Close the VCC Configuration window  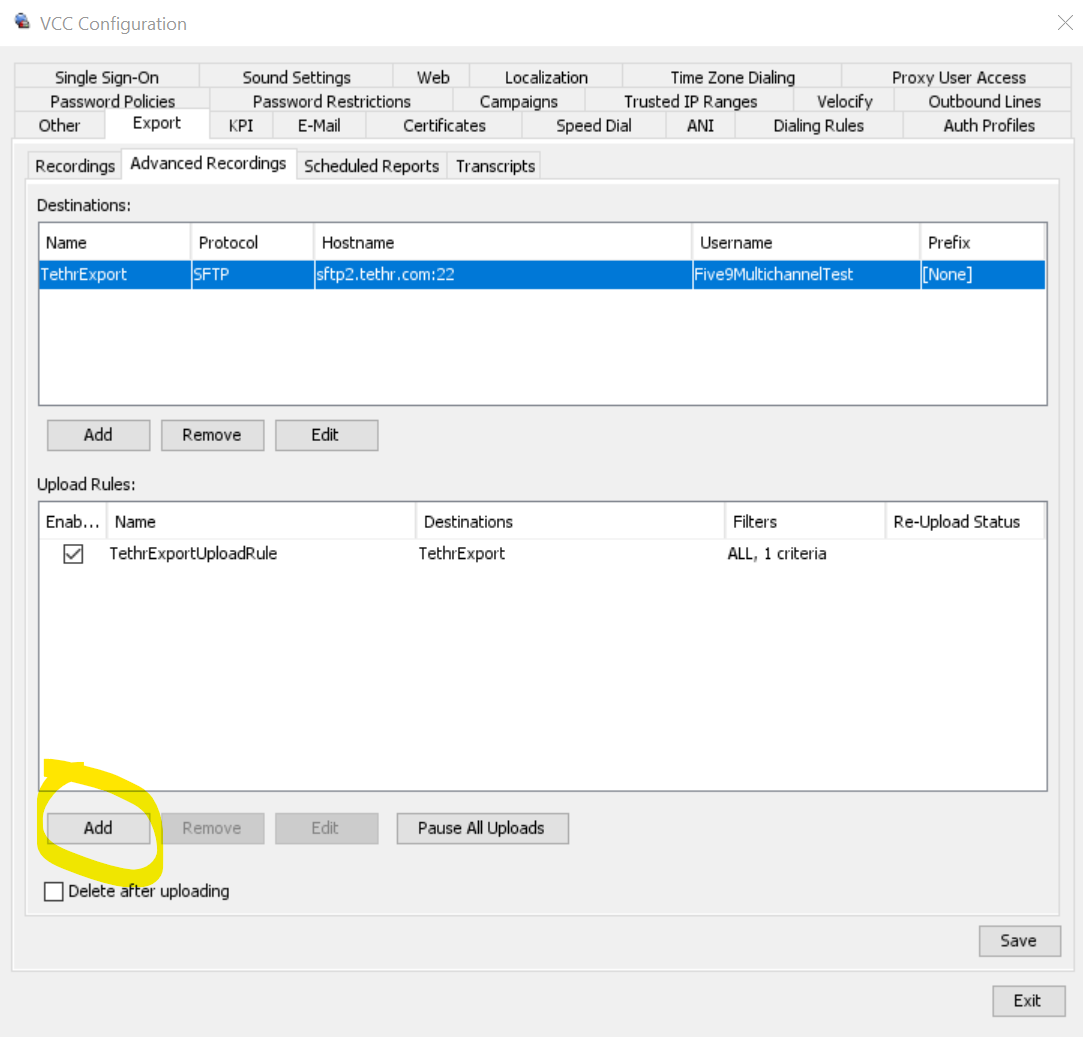click(1065, 23)
